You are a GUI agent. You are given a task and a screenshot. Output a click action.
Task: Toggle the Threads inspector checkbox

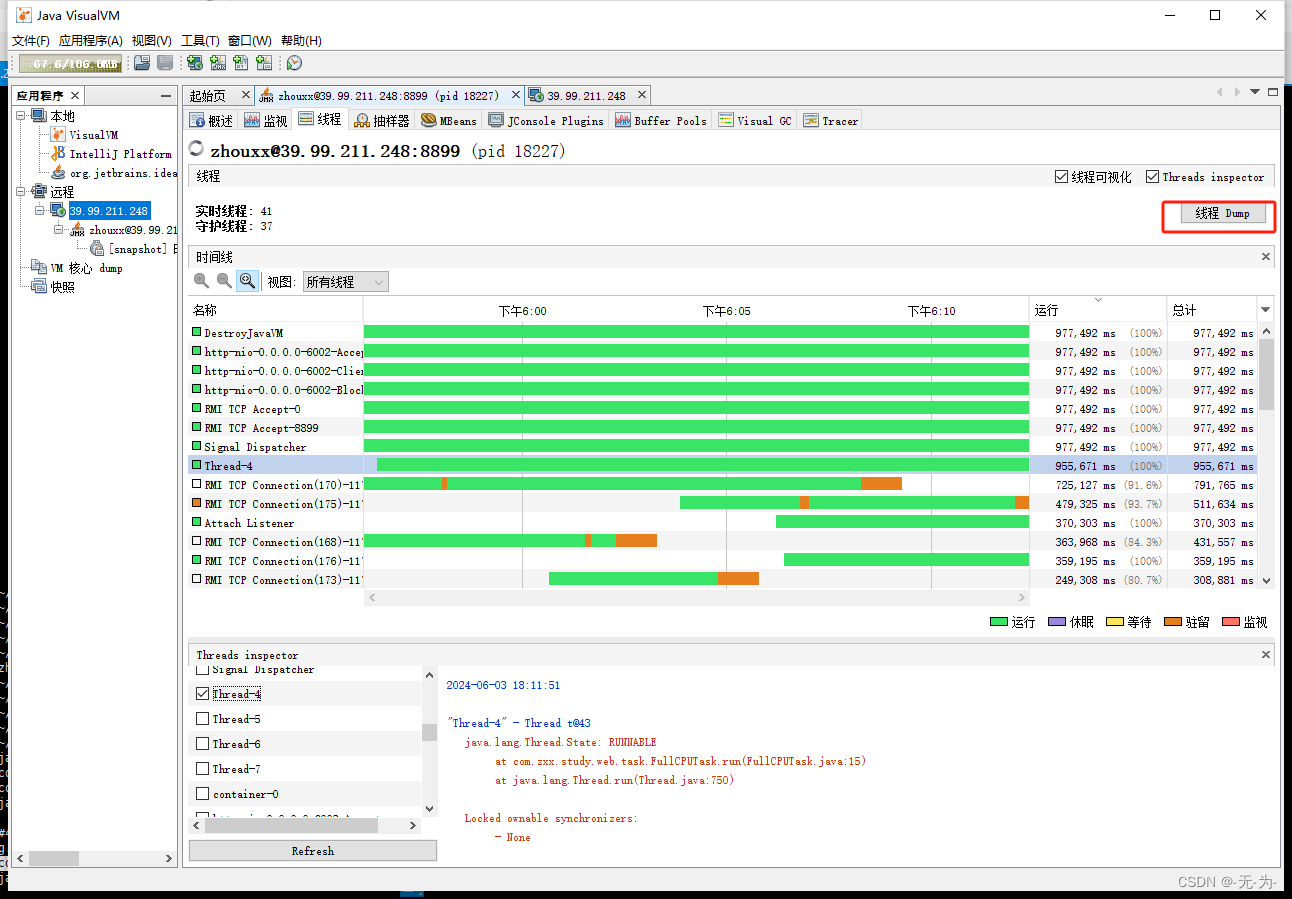[1152, 177]
